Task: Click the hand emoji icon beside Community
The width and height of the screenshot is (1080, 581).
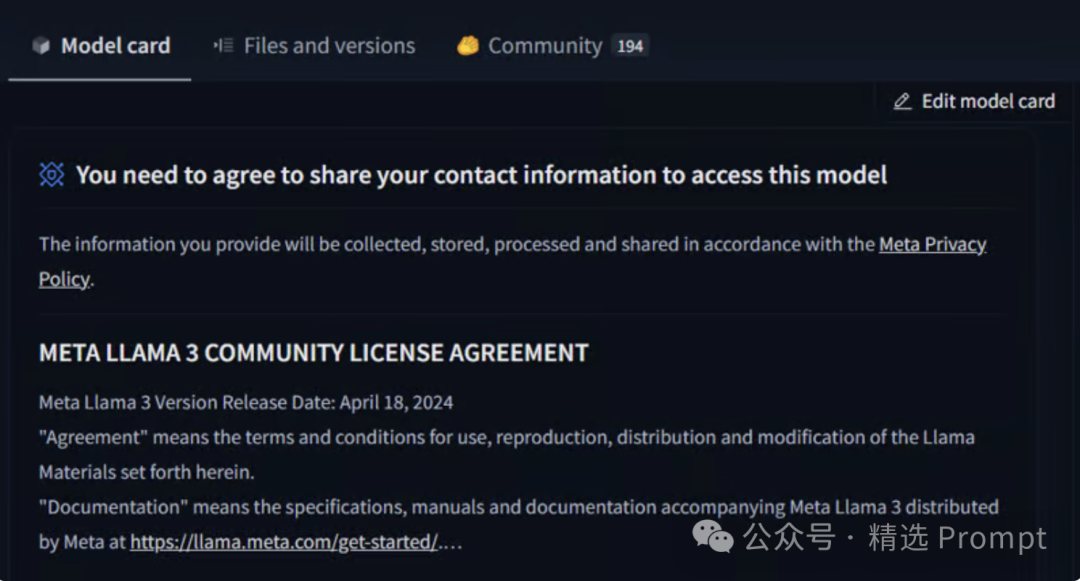Action: coord(468,45)
